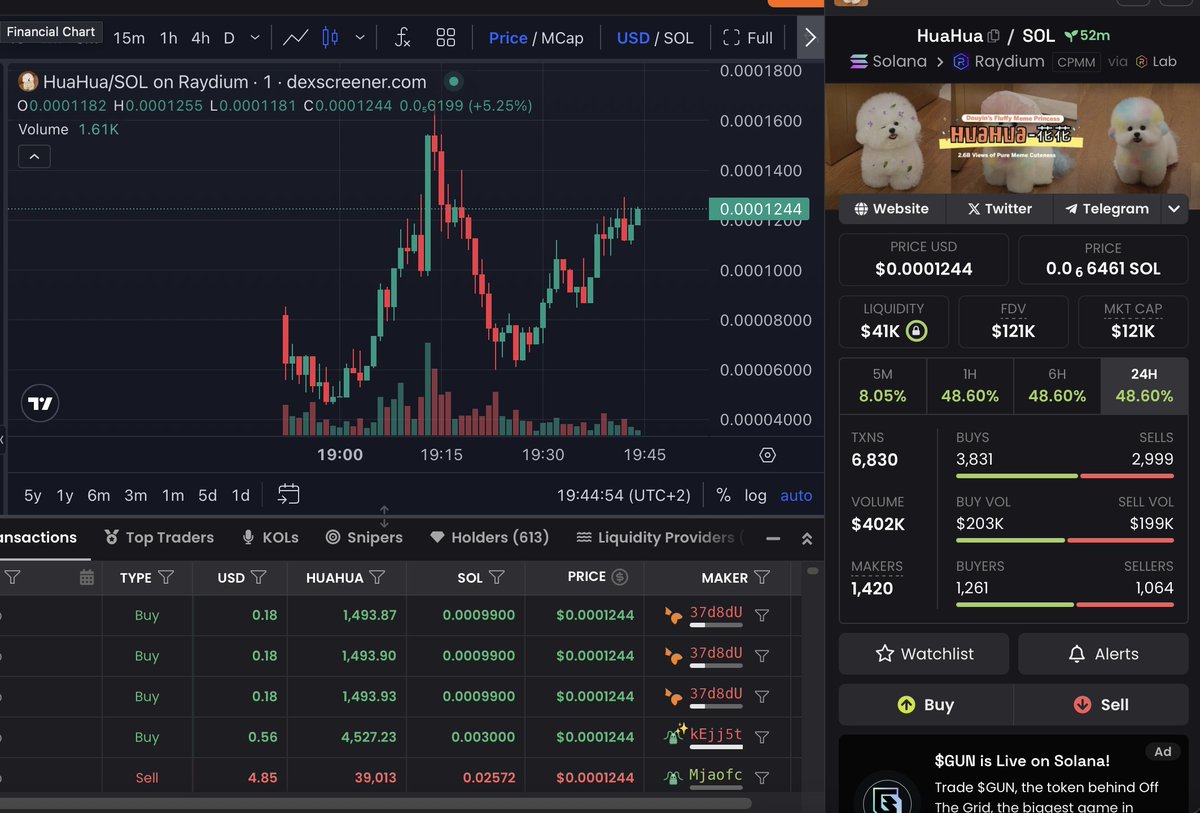Select the 1H price change period
The width and height of the screenshot is (1200, 813).
point(970,385)
